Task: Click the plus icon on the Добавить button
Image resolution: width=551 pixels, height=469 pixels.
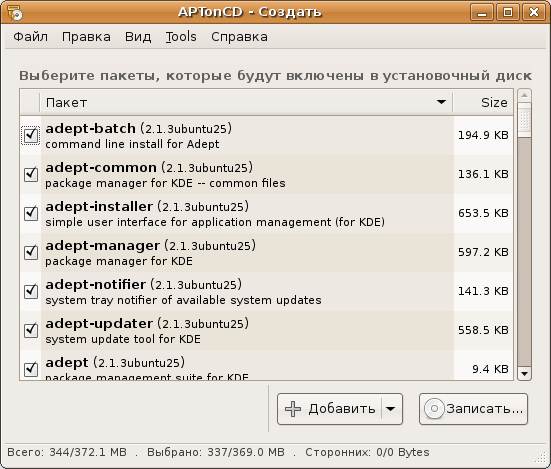Action: click(293, 409)
